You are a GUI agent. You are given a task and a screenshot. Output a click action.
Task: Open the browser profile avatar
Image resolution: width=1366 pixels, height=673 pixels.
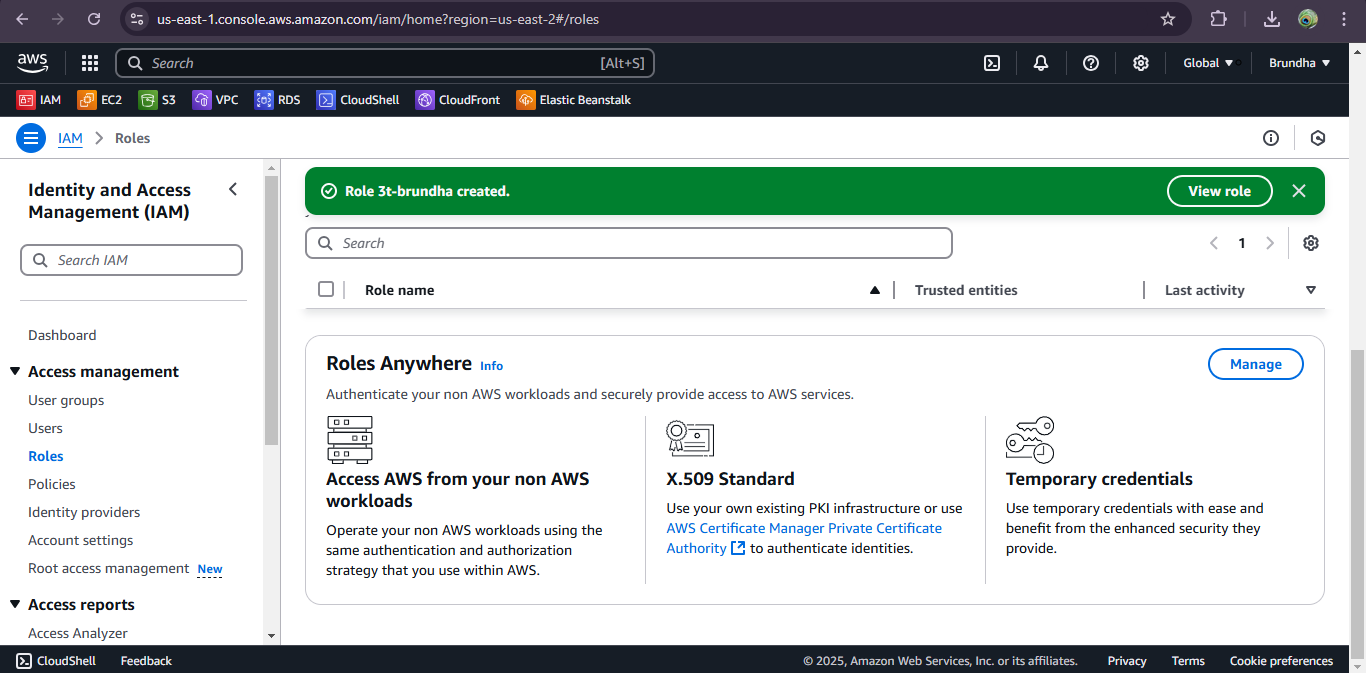pos(1308,19)
